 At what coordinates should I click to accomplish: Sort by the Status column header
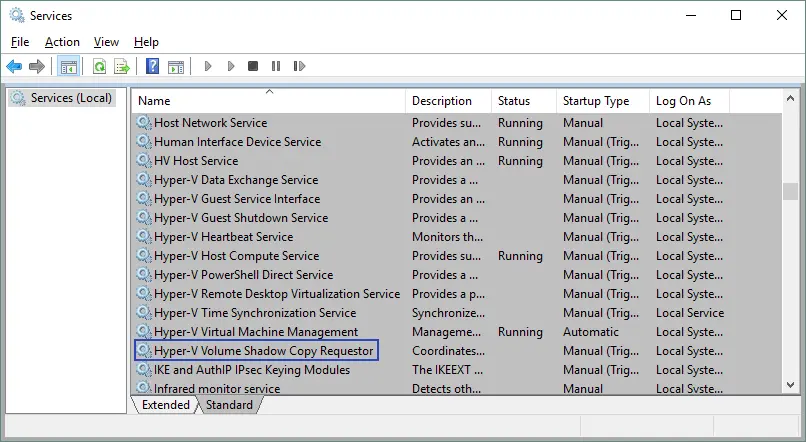tap(524, 101)
